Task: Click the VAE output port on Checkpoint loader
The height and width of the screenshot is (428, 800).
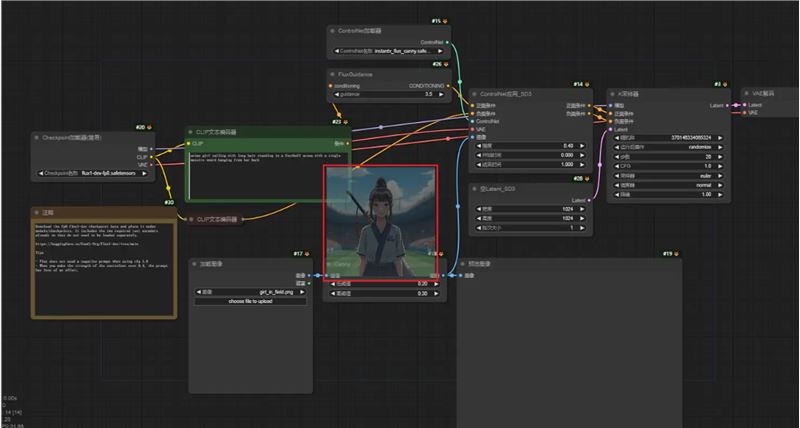Action: click(x=152, y=165)
